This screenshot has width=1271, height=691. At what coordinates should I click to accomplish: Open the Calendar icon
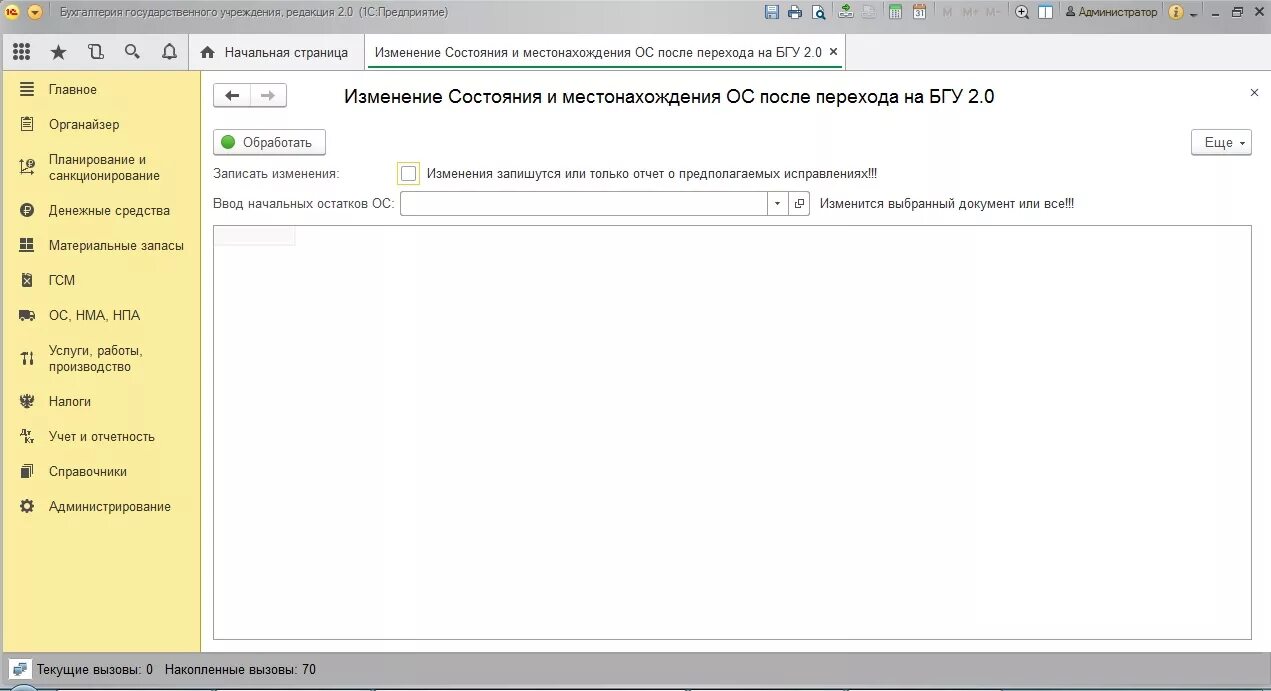click(919, 12)
